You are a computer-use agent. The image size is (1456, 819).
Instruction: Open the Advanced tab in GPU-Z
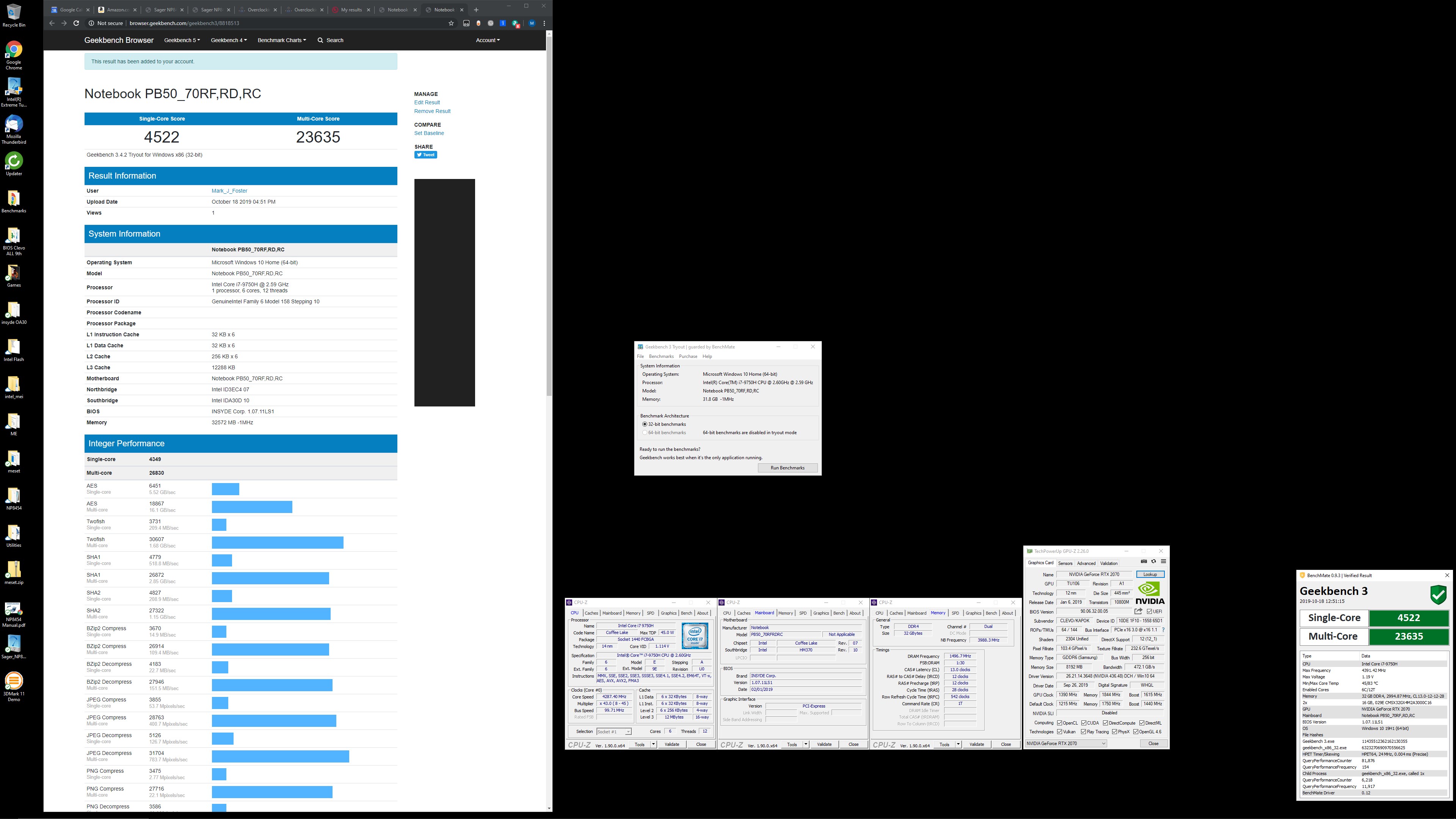coord(1086,563)
